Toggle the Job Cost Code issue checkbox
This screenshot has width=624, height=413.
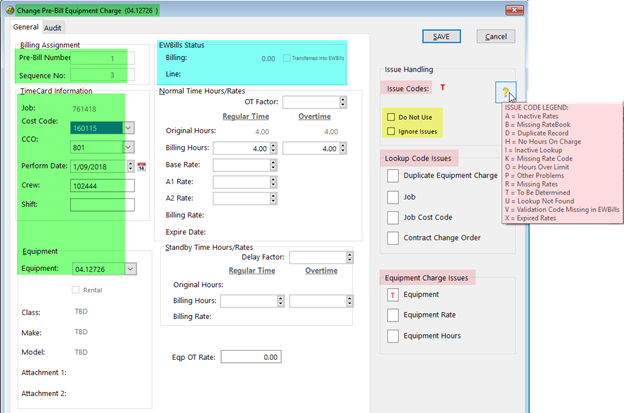pyautogui.click(x=393, y=218)
